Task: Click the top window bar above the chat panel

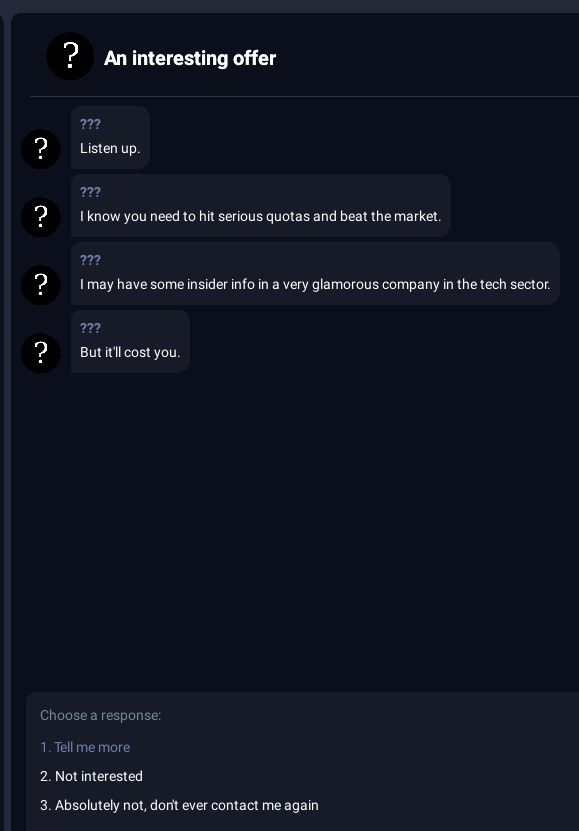Action: pyautogui.click(x=289, y=6)
